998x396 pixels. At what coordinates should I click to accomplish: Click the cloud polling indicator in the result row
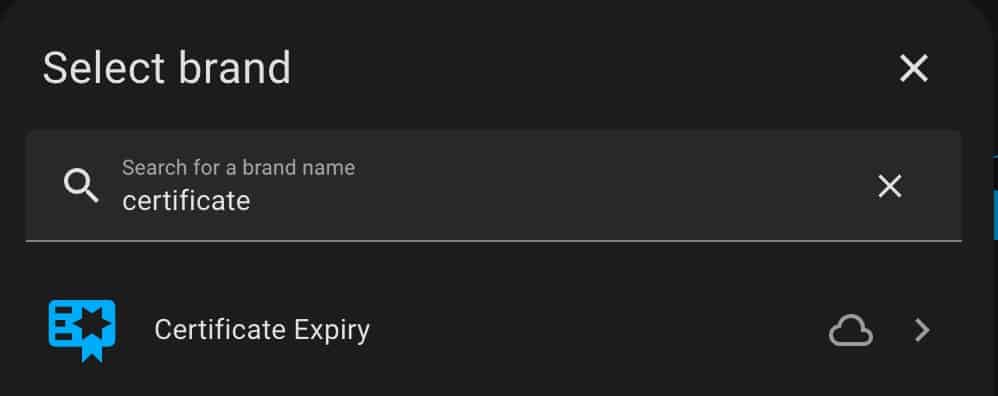tap(850, 330)
